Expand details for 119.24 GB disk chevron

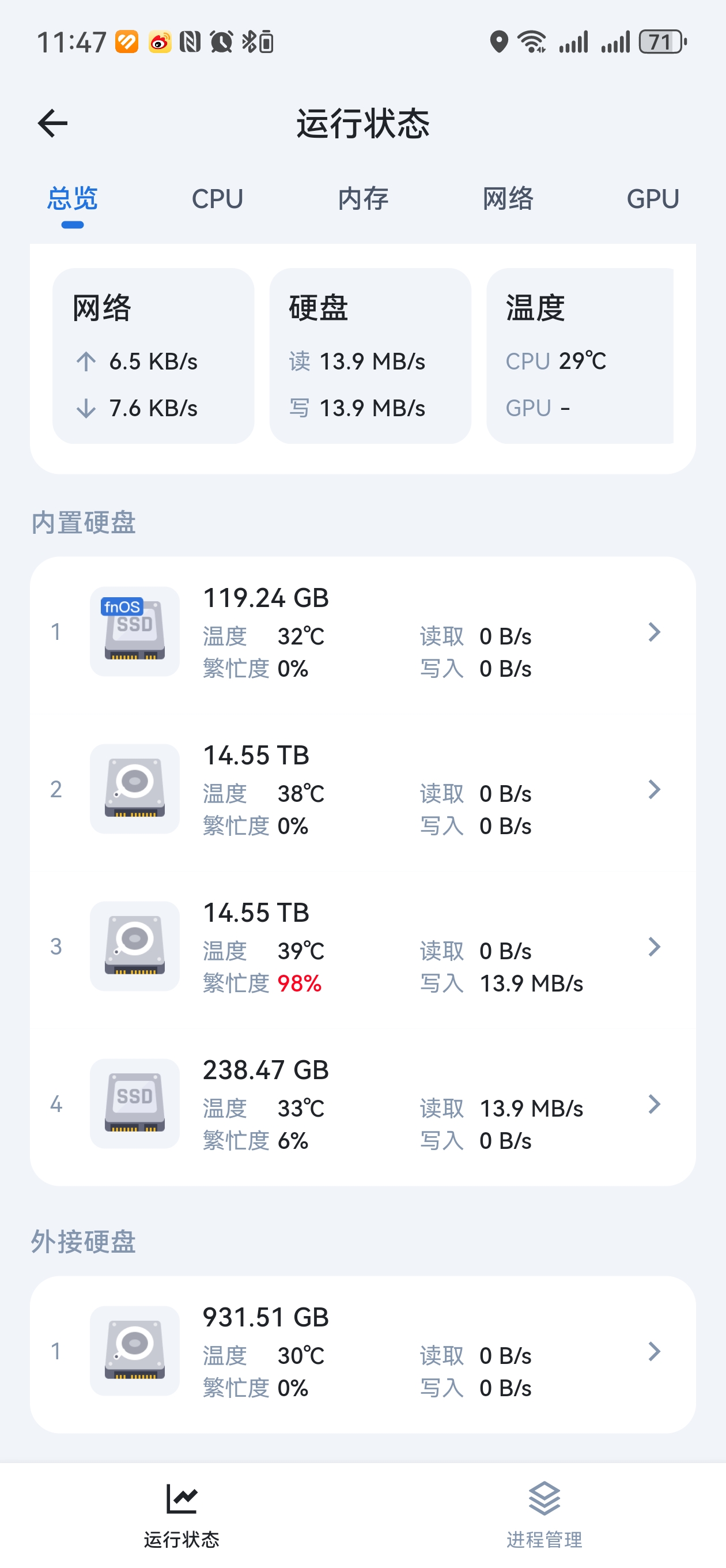tap(654, 632)
